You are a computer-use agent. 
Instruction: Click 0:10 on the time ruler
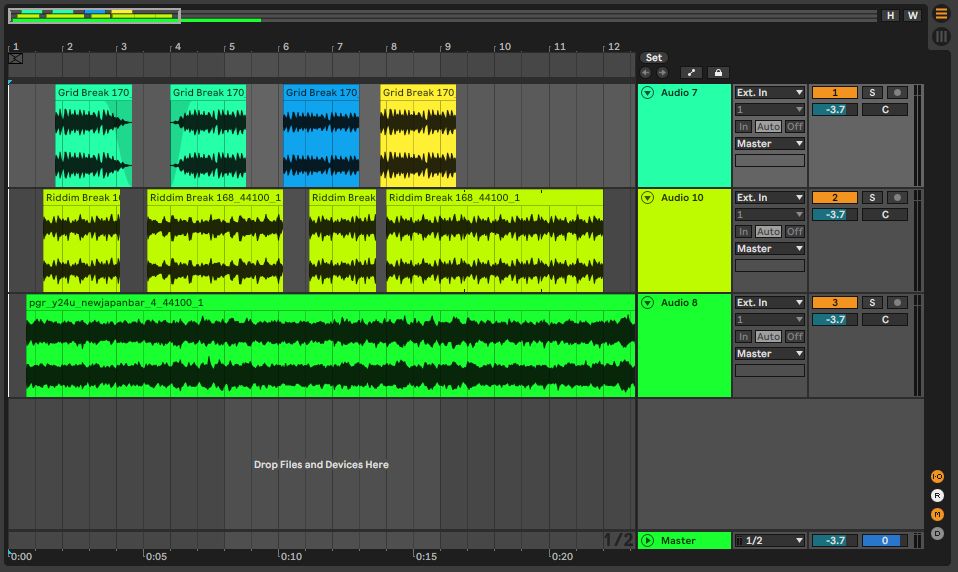click(291, 557)
